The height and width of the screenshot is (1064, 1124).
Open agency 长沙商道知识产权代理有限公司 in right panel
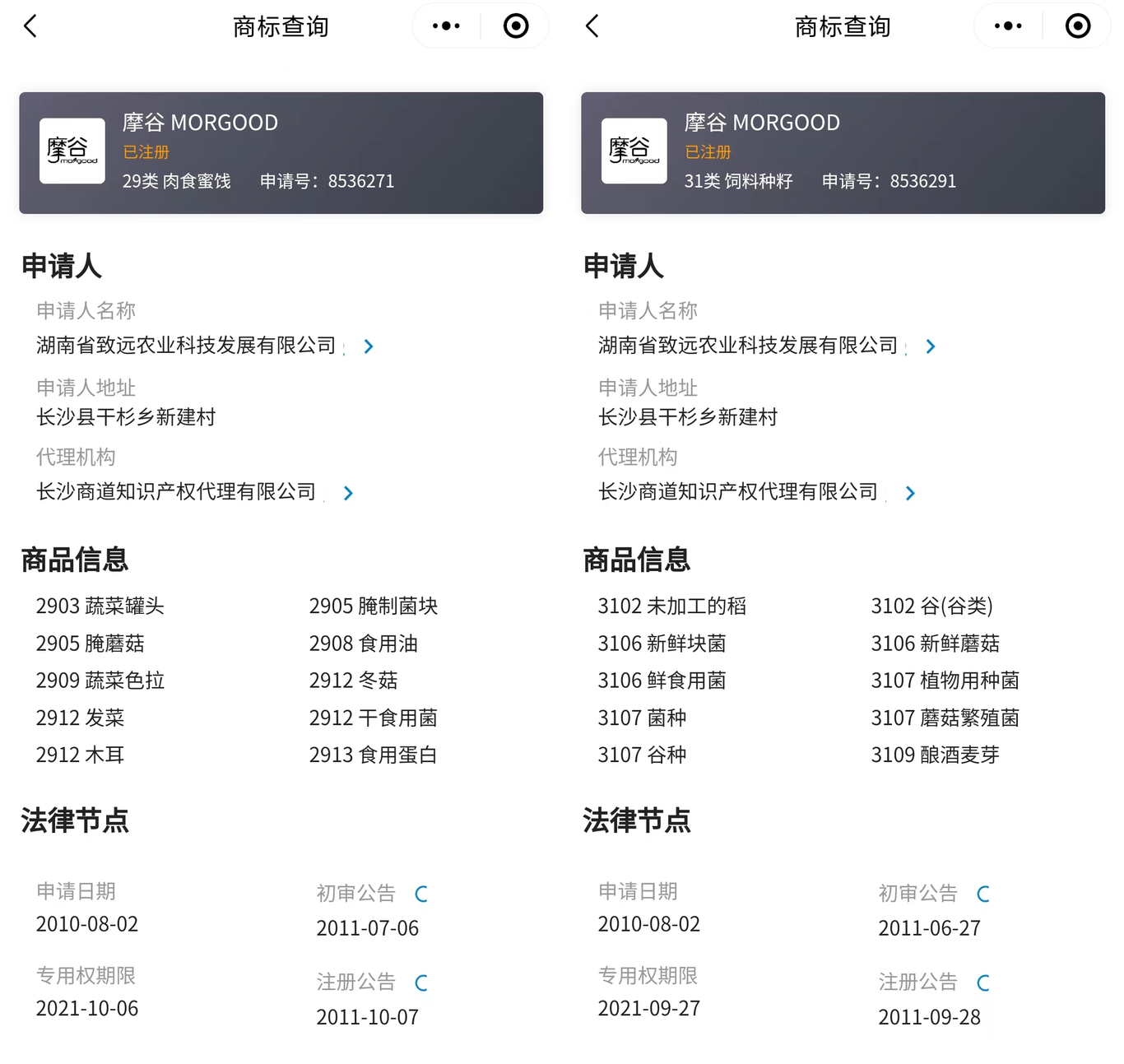738,492
